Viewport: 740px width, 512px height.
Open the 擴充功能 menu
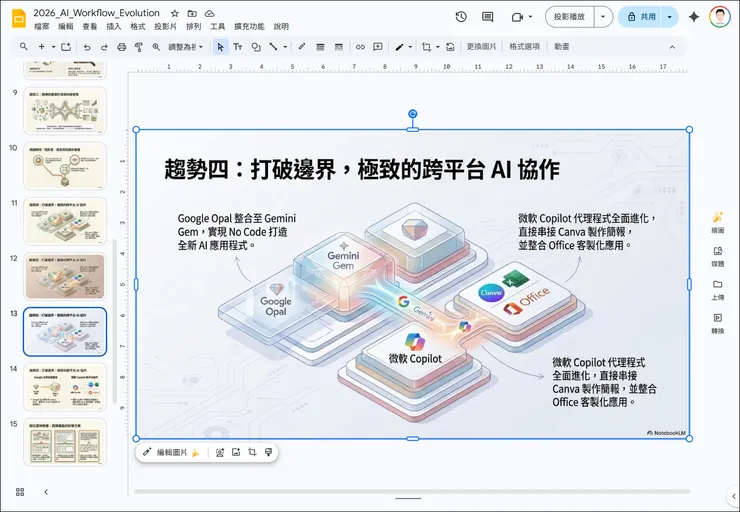pos(249,26)
